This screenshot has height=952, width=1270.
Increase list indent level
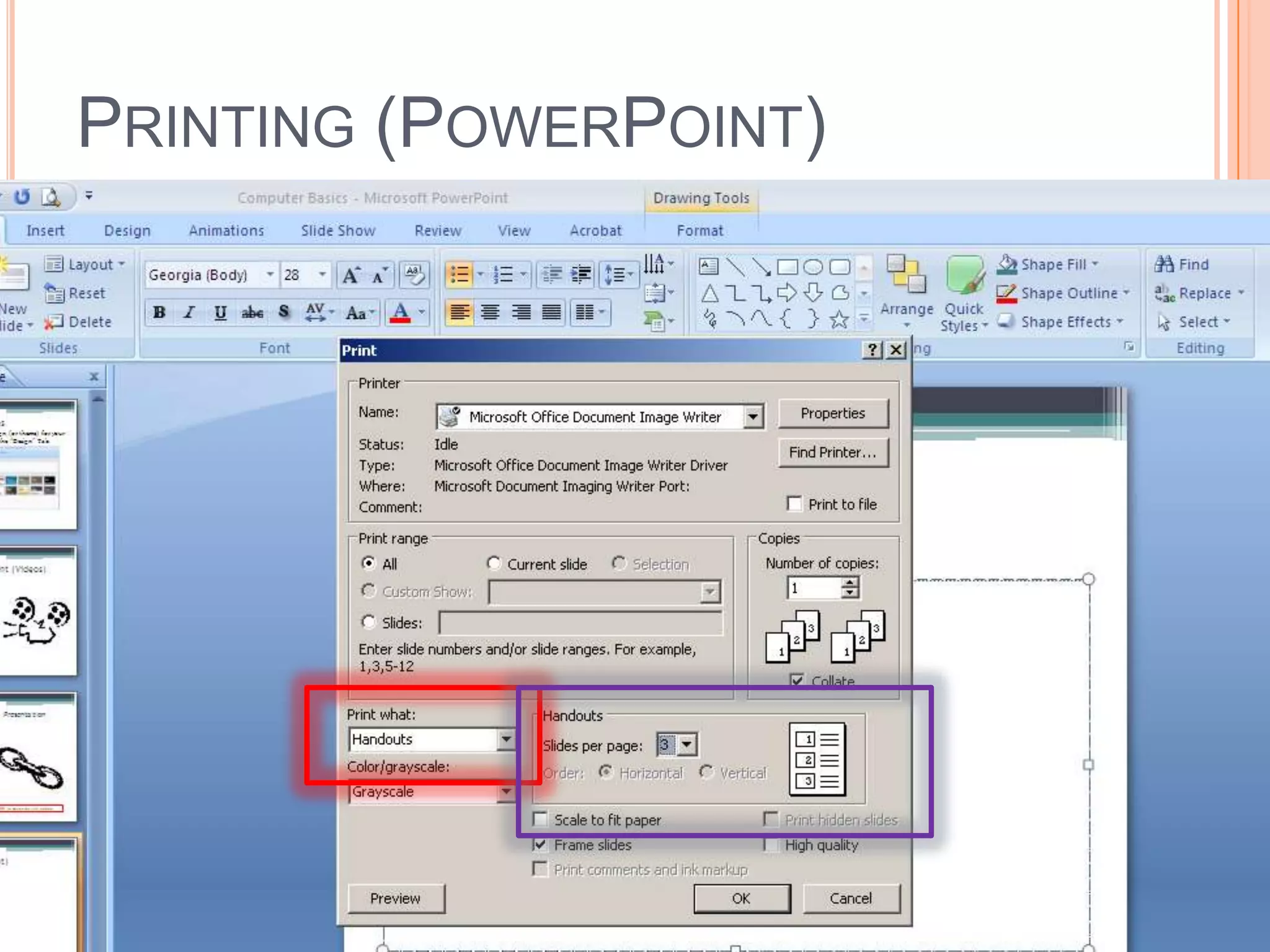coord(582,275)
